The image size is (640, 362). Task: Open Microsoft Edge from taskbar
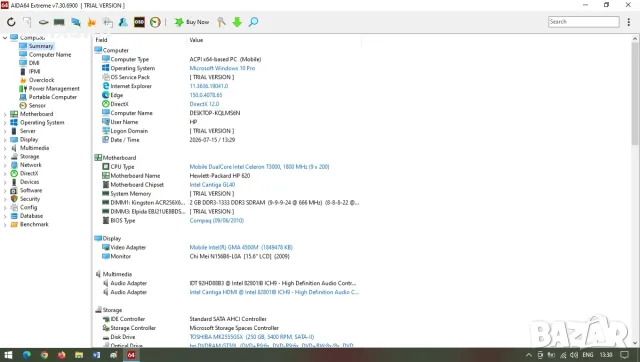pyautogui.click(x=27, y=355)
